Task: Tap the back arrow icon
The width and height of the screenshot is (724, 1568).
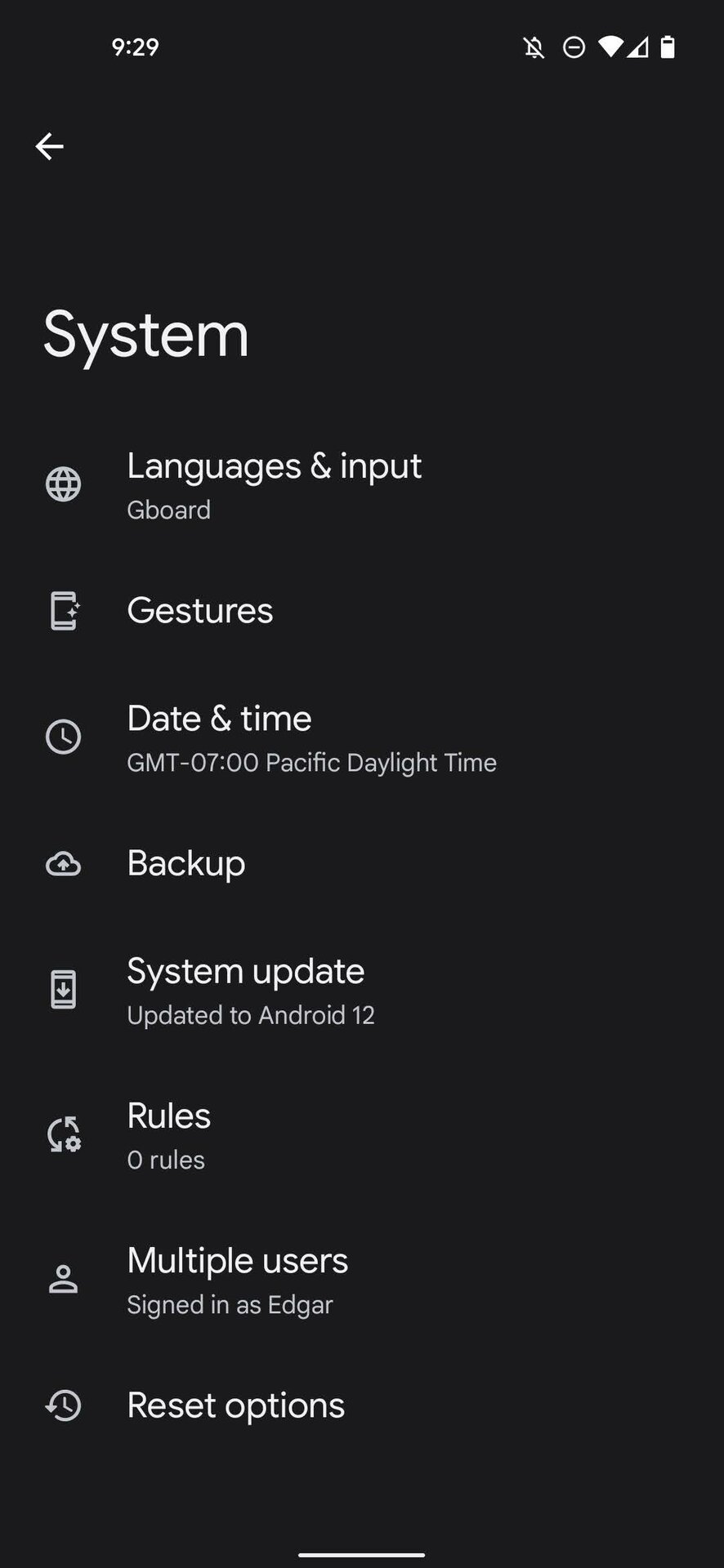Action: coord(49,146)
